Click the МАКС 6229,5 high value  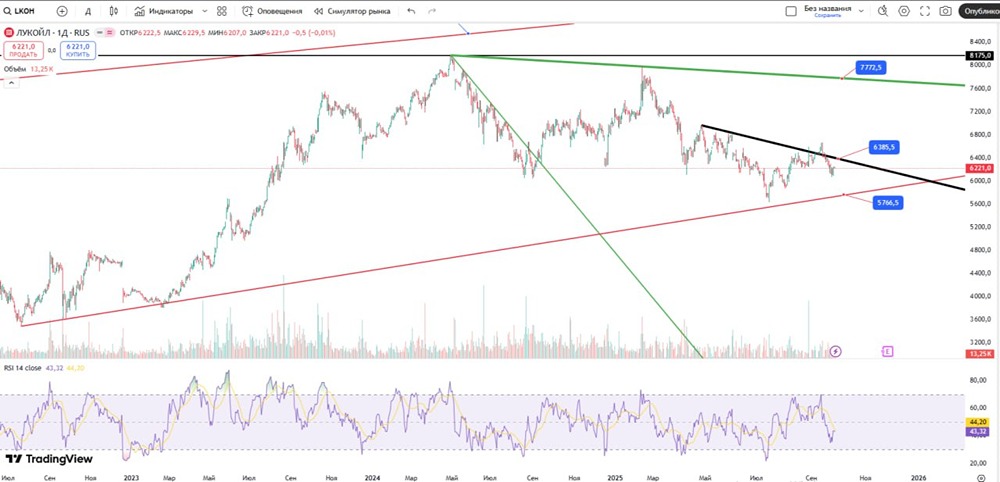pyautogui.click(x=184, y=32)
